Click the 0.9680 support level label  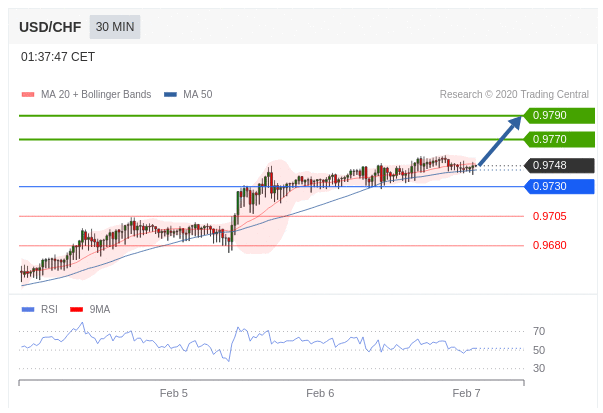[550, 245]
